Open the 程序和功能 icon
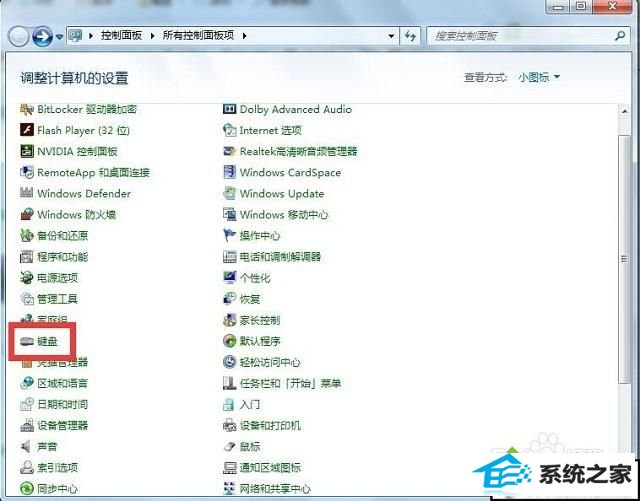 coord(27,257)
